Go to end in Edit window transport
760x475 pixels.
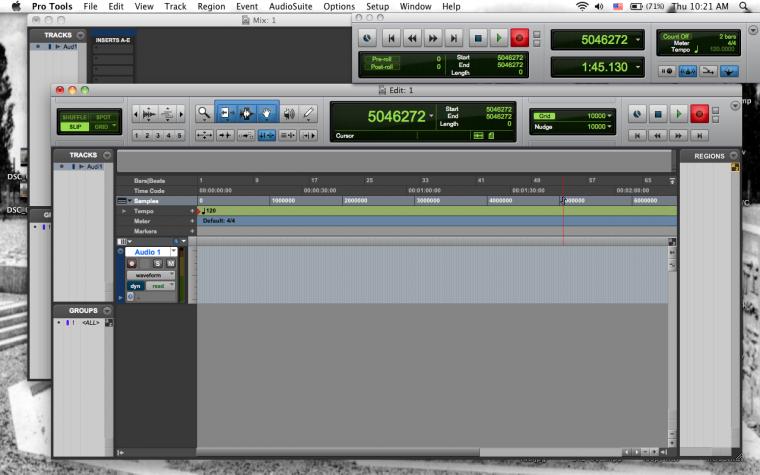point(699,136)
